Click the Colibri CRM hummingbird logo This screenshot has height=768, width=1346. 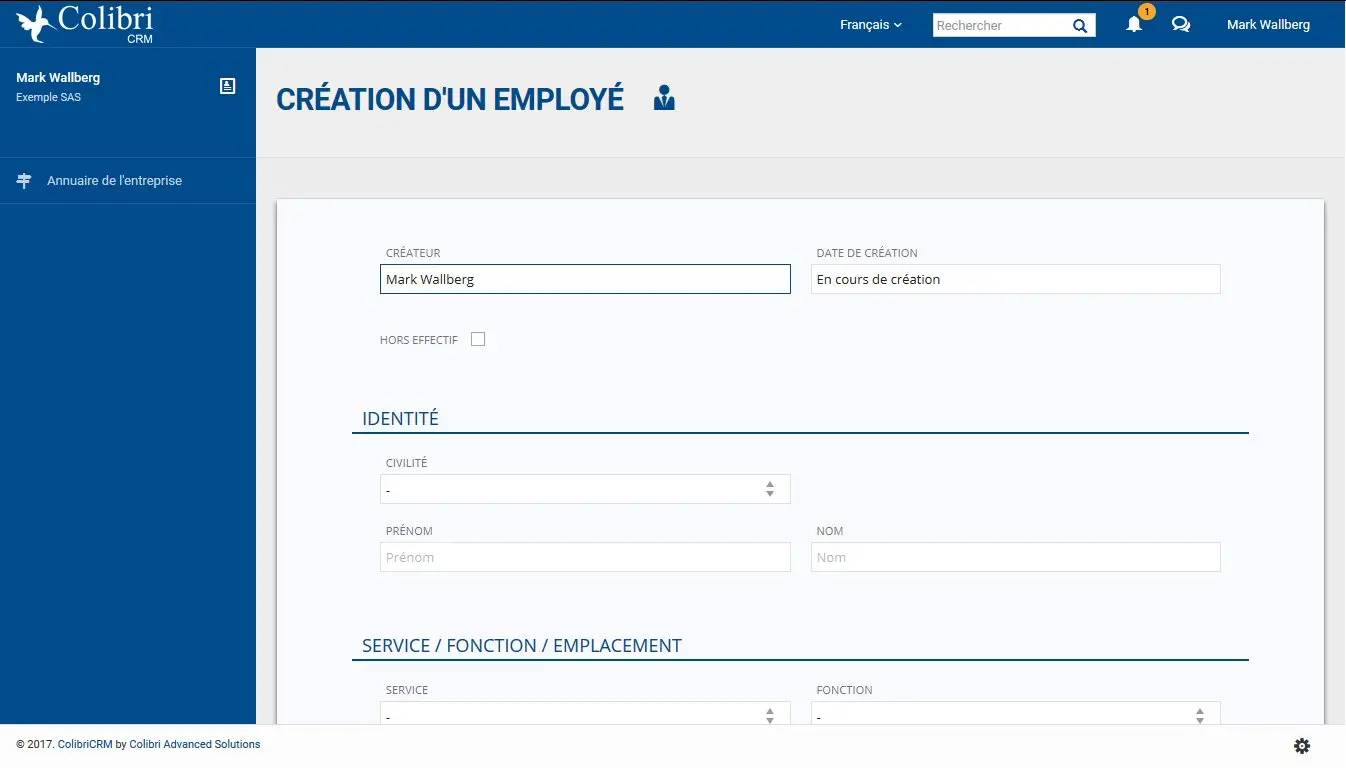pos(86,24)
